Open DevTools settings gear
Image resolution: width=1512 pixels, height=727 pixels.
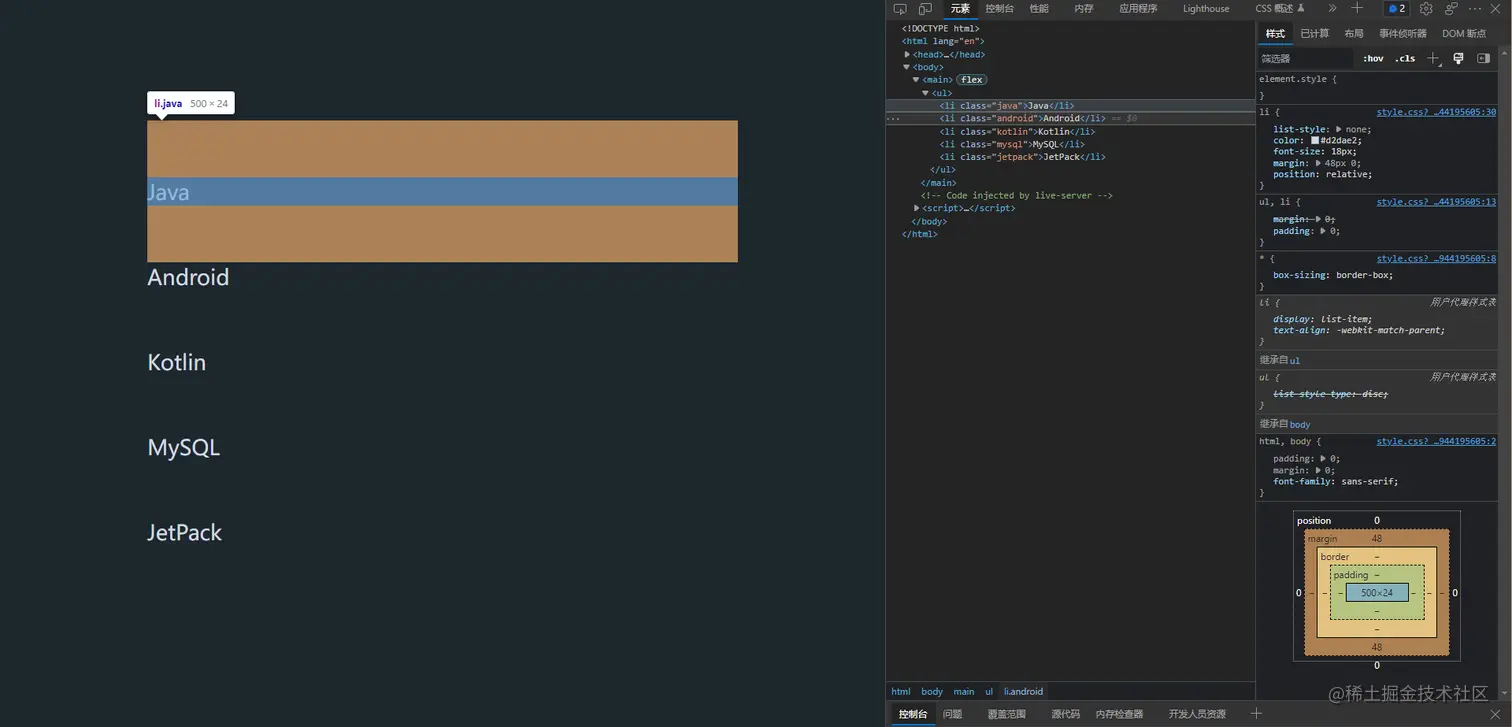point(1426,8)
